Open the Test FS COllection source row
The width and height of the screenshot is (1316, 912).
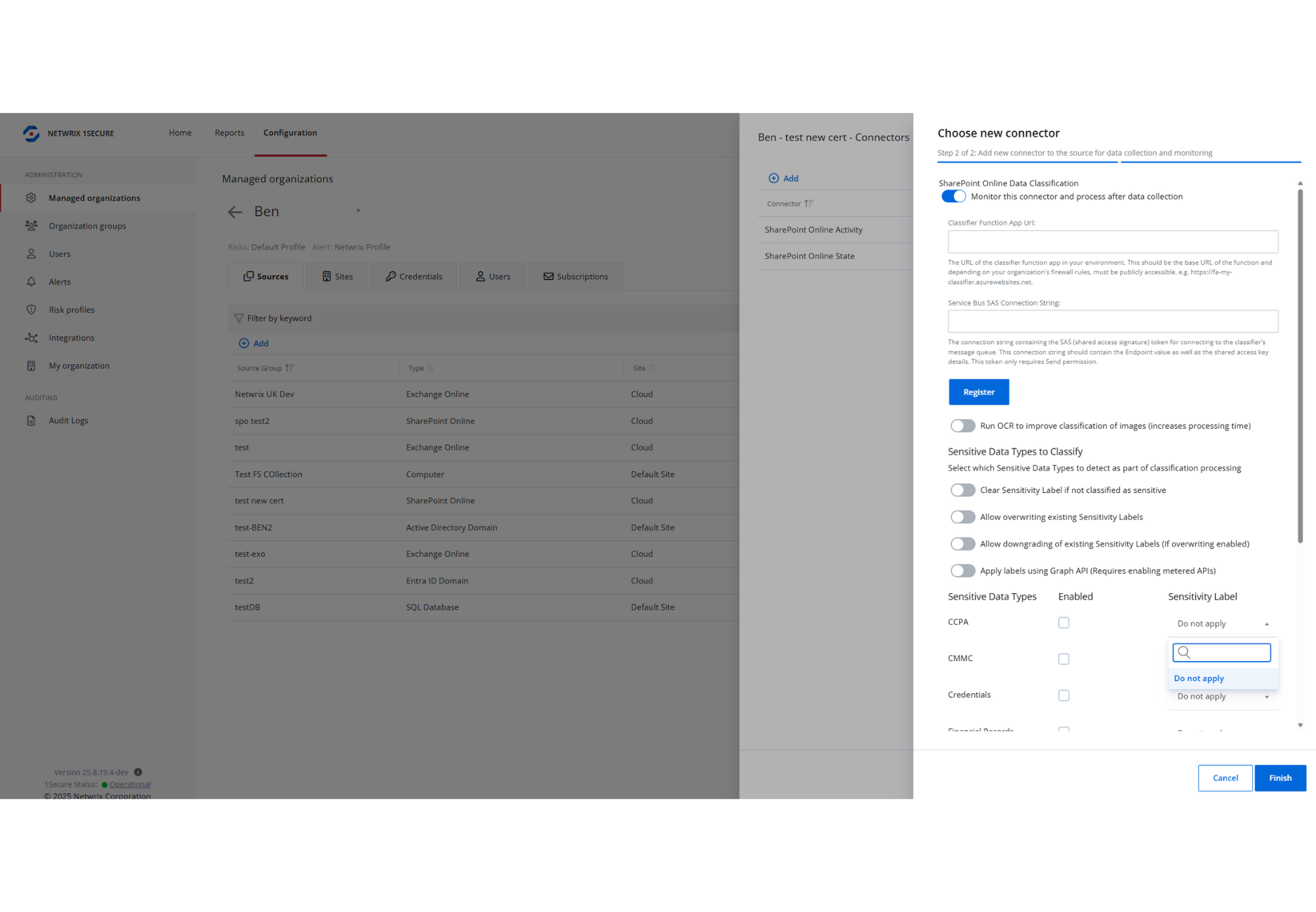pyautogui.click(x=483, y=475)
